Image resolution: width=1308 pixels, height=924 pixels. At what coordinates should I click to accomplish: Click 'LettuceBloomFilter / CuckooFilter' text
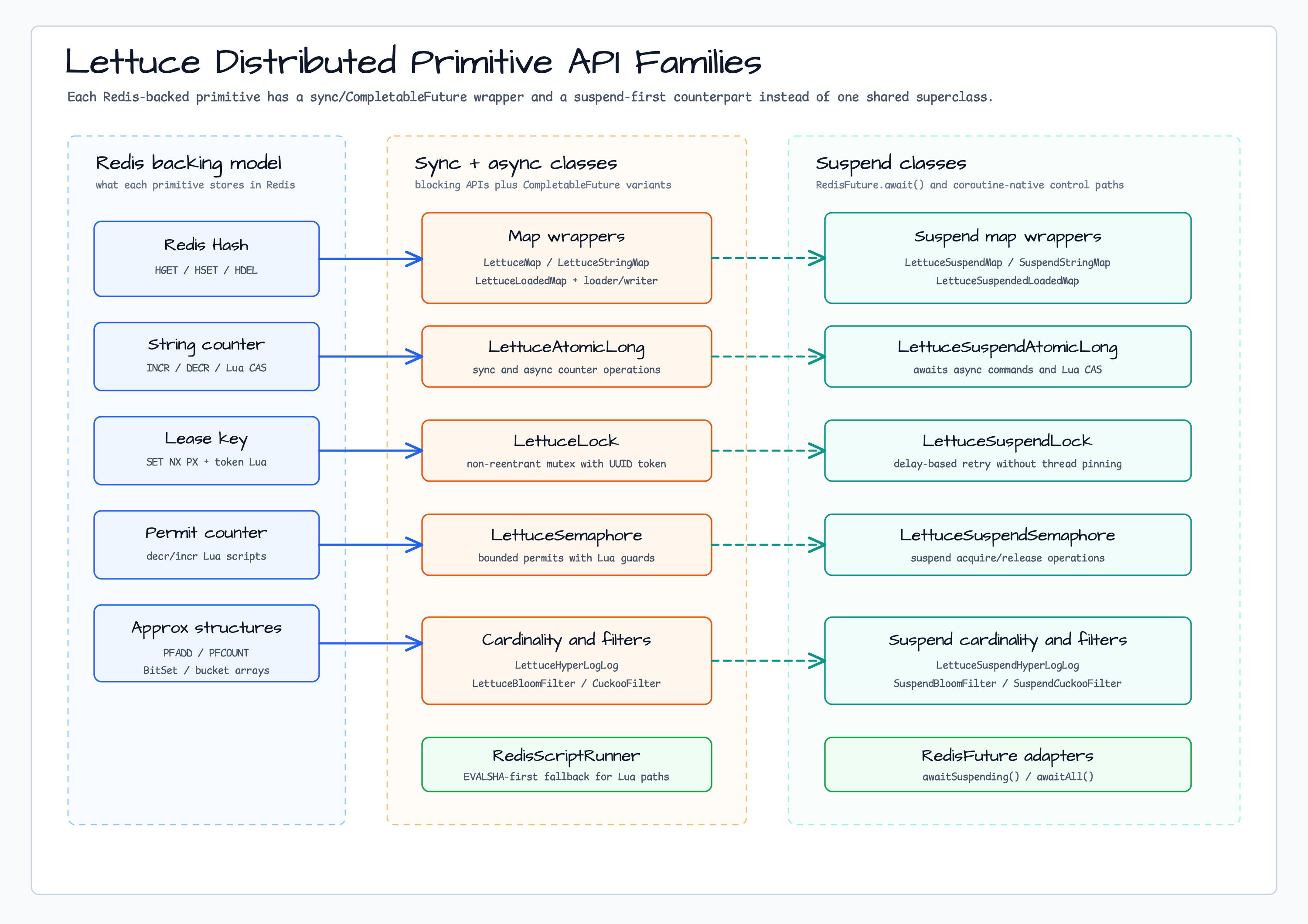coord(566,684)
